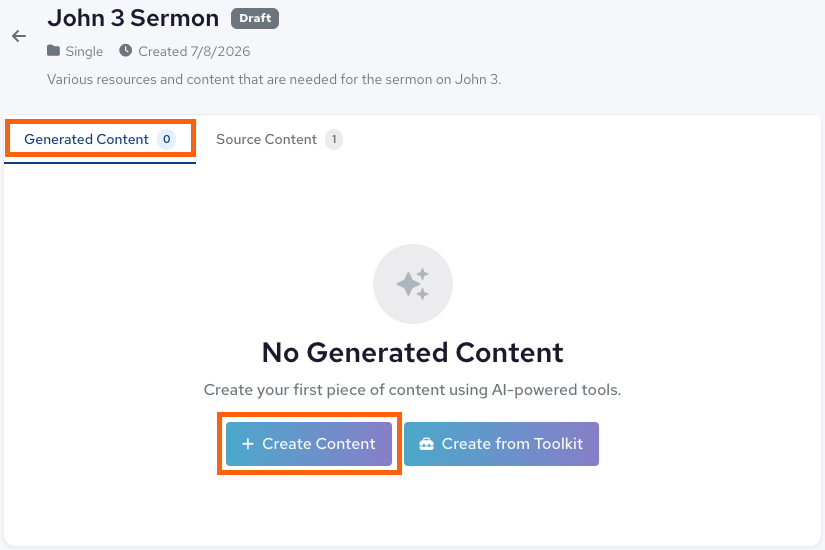Click the AI-powered tools subtitle text
Image resolution: width=825 pixels, height=550 pixels.
pyautogui.click(x=412, y=389)
